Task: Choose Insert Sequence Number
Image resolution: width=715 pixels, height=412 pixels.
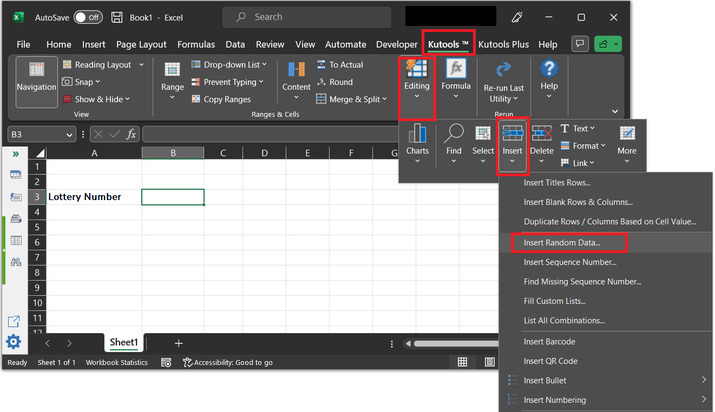Action: [x=606, y=262]
